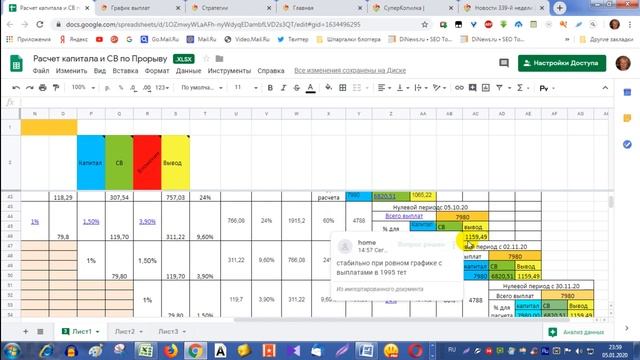Open the 123 number format dropdown
640x360 pixels.
coord(162,88)
